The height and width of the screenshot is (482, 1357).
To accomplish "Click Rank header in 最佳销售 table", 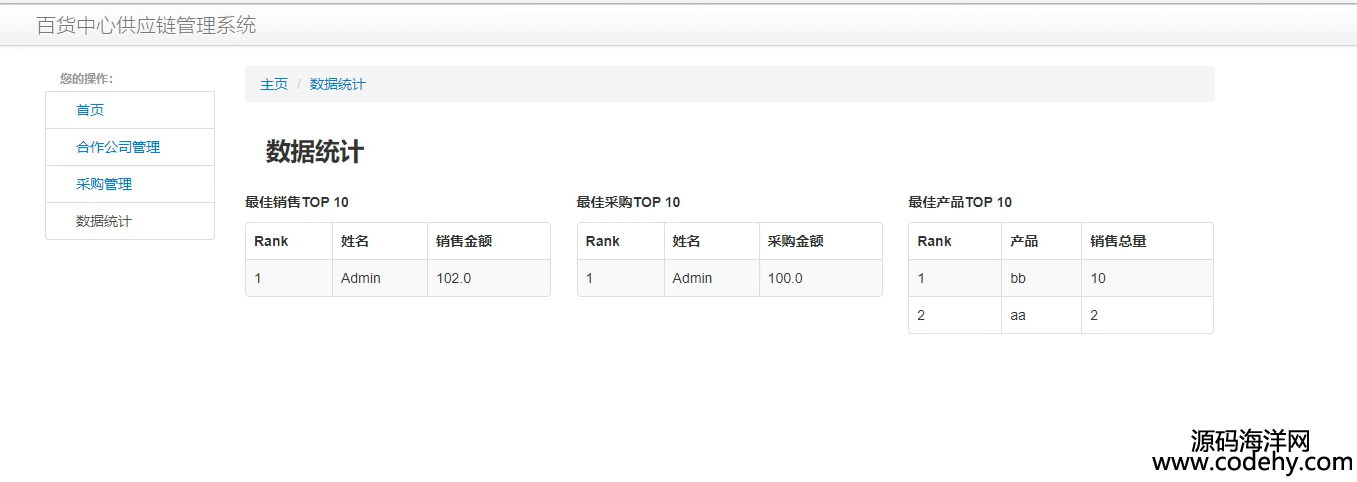I will coord(271,241).
